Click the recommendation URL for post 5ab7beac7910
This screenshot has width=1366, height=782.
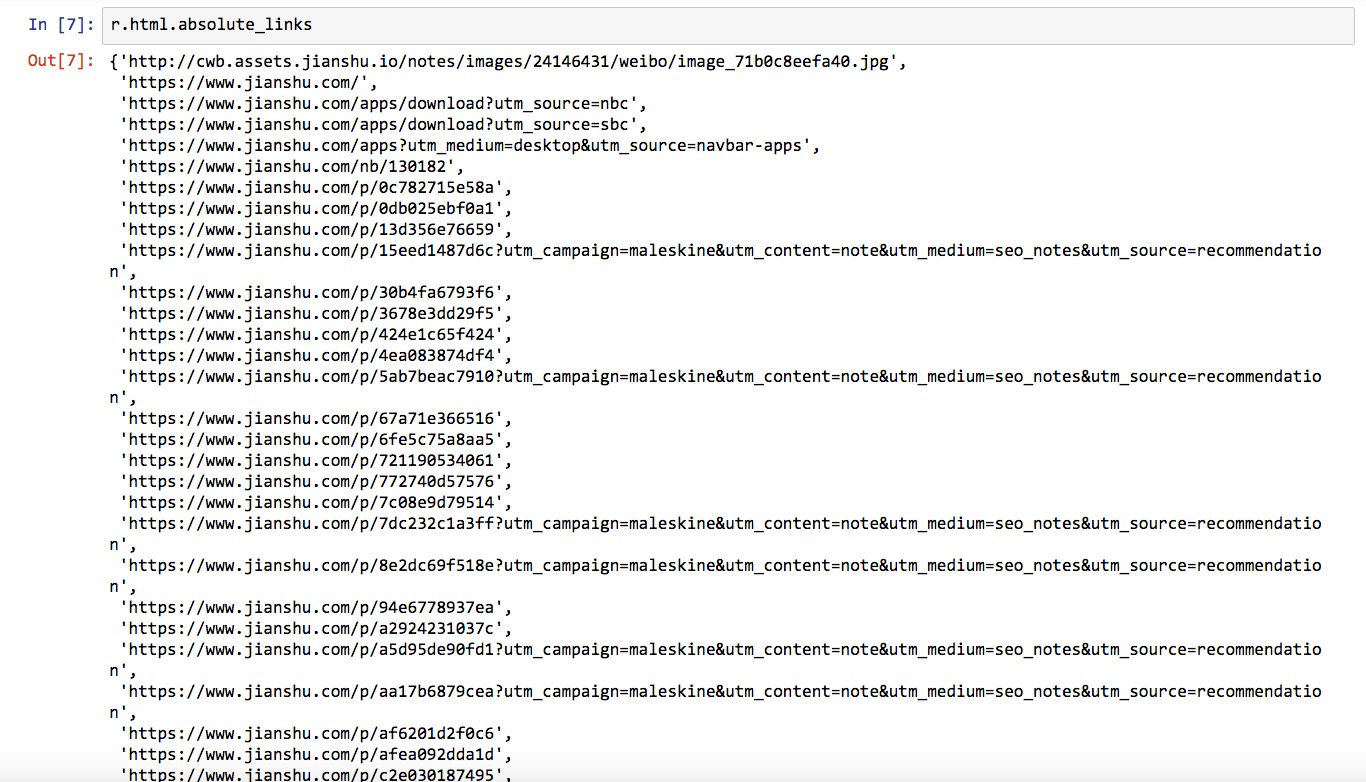point(720,377)
